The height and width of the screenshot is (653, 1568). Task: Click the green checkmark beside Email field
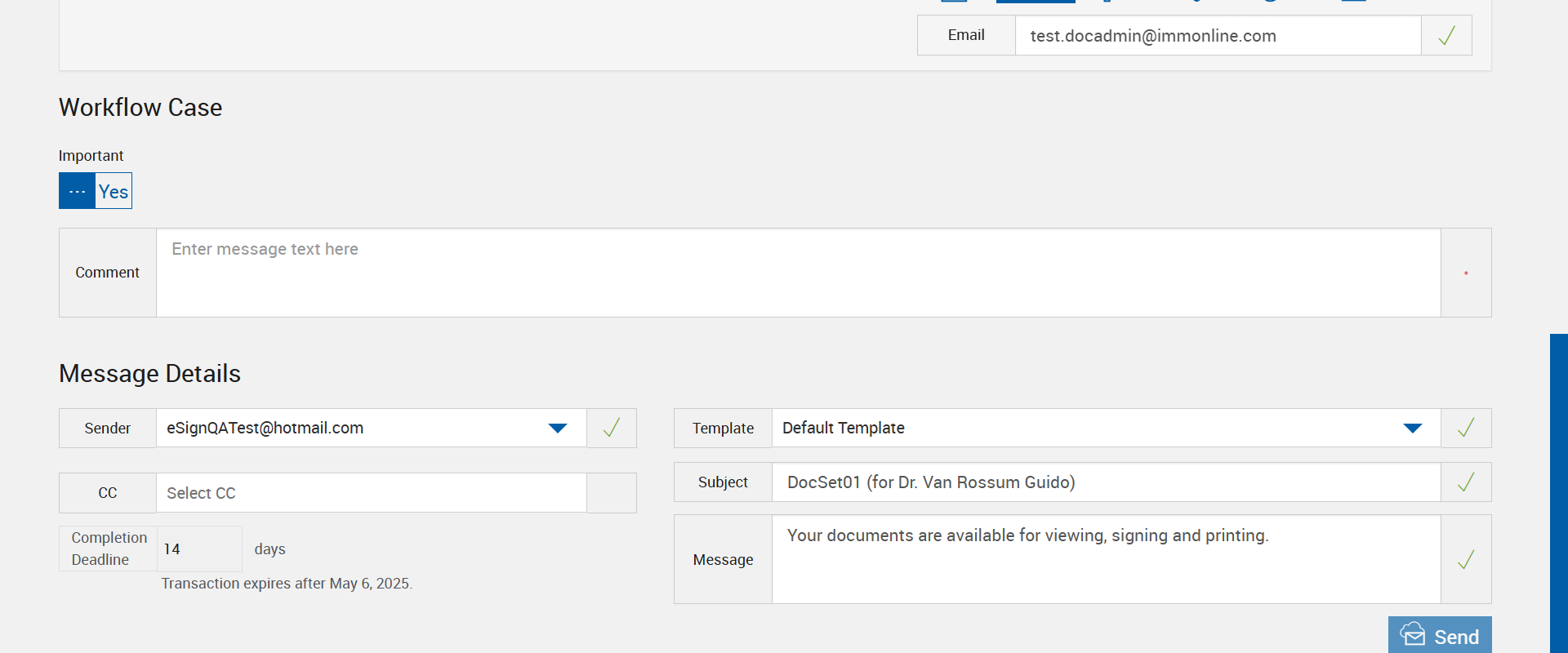pos(1446,36)
